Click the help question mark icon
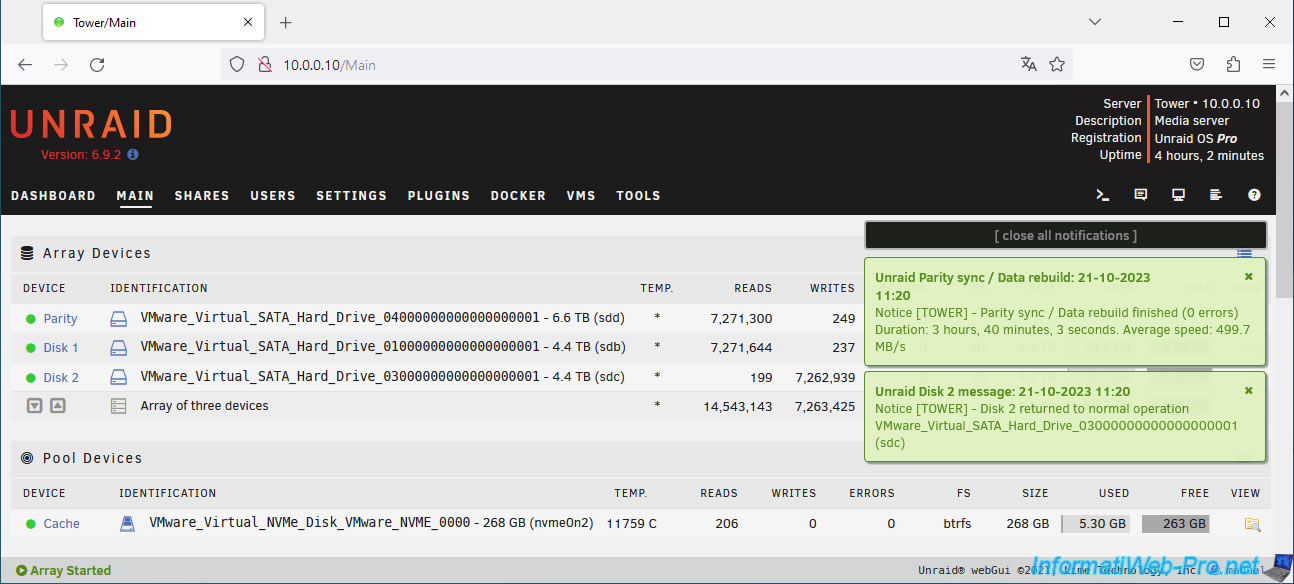Screen dimensions: 1294x584 [x=1254, y=195]
